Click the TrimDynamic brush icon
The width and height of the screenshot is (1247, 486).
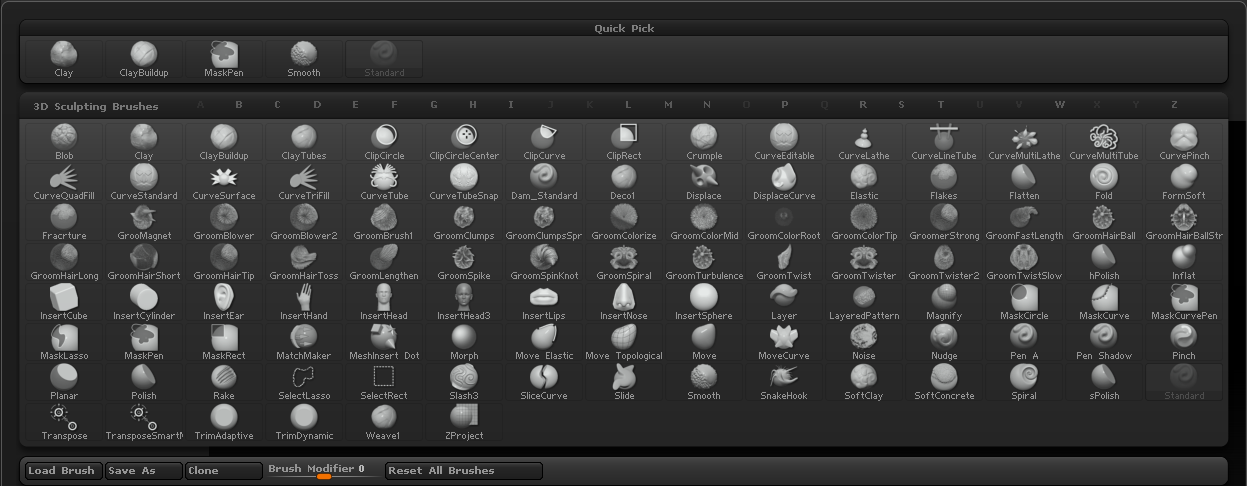pyautogui.click(x=304, y=422)
